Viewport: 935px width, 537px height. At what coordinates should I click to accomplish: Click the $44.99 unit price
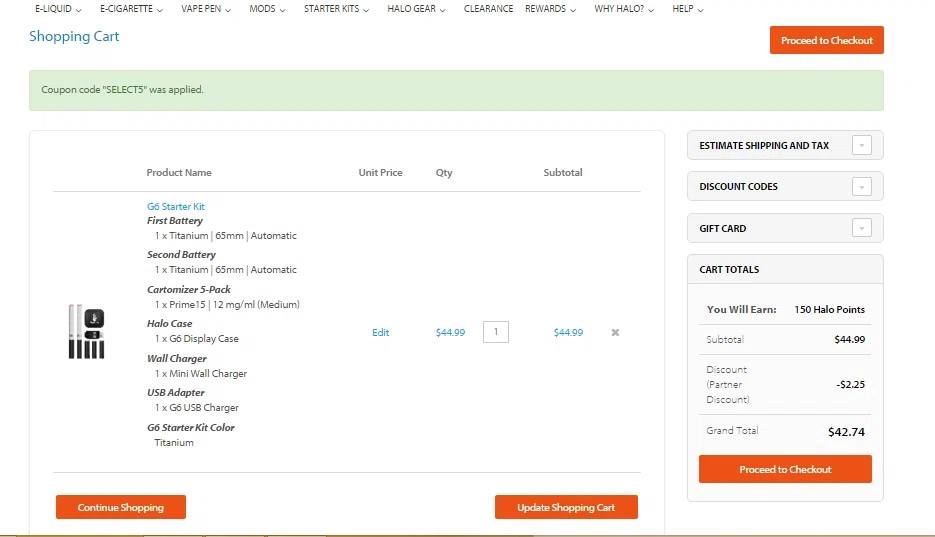coord(450,333)
